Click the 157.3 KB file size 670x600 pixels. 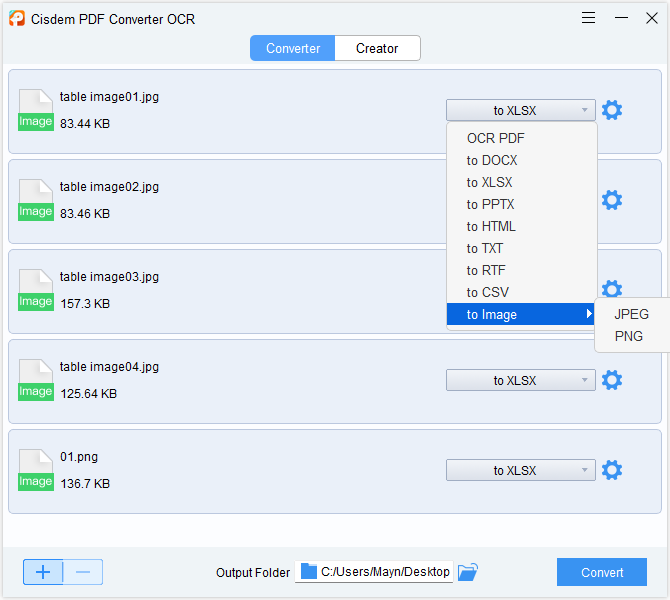tap(85, 304)
